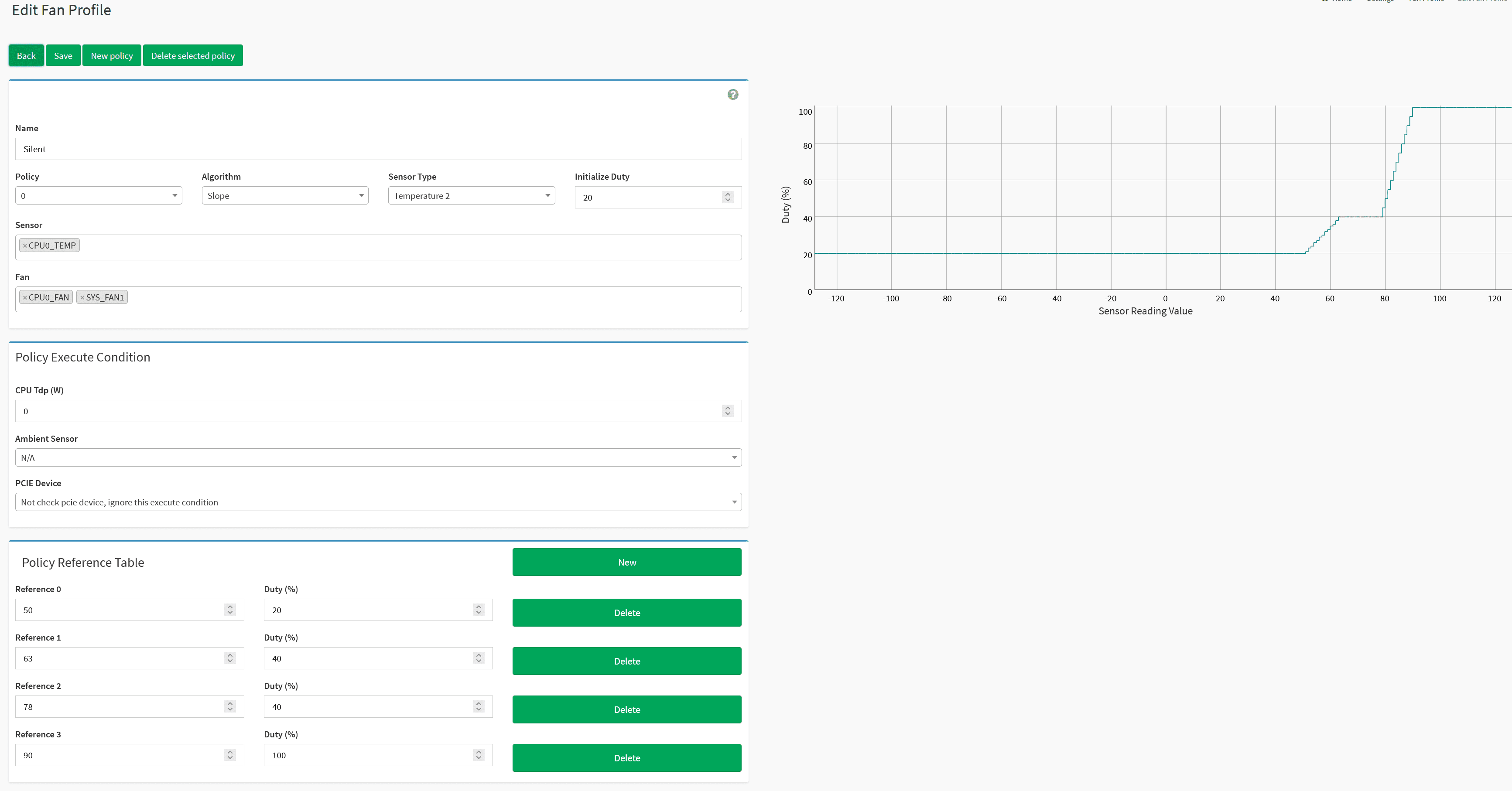Remove the CPU0_TEMP sensor tag
Screen dimensions: 1512x791
25,246
